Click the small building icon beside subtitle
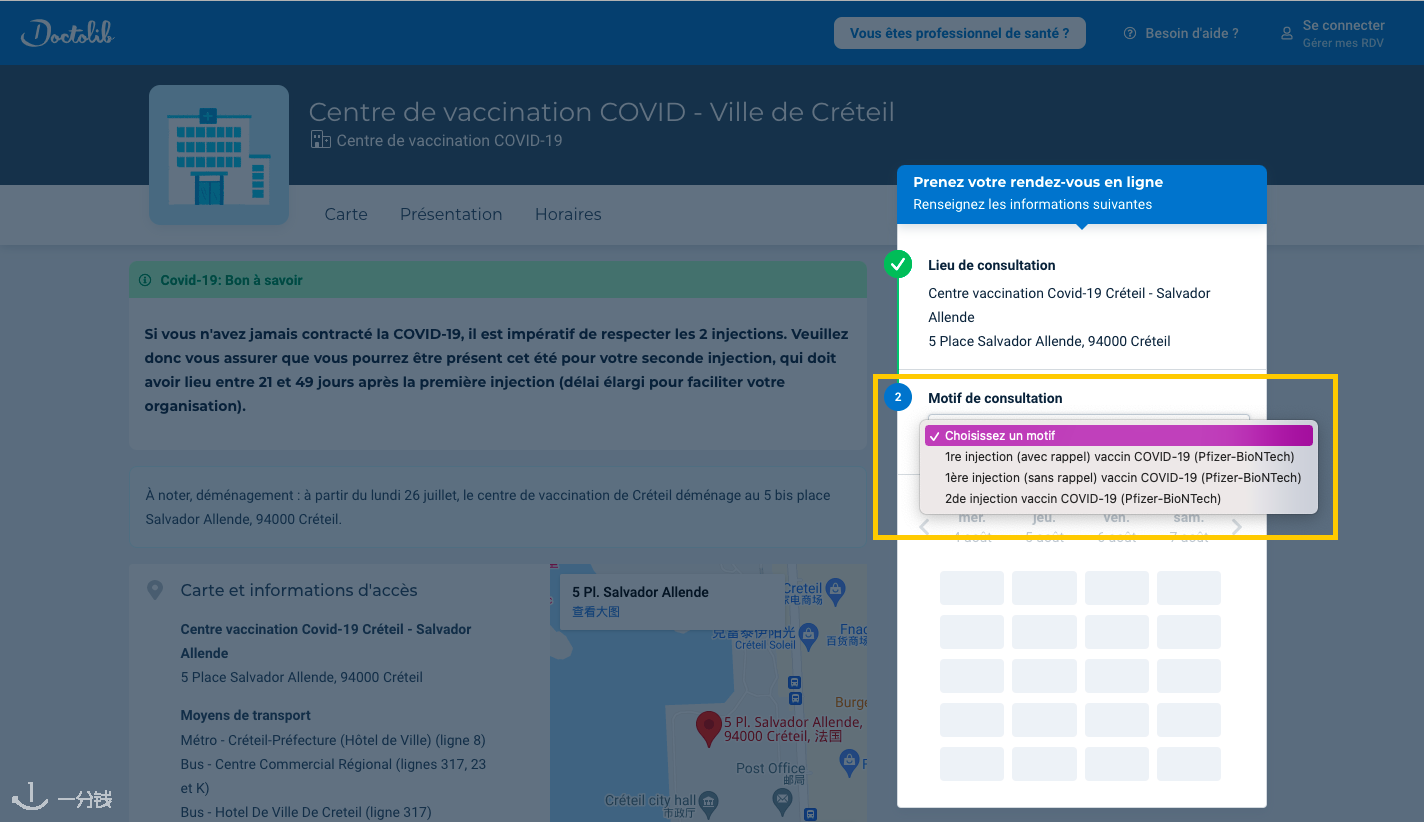Screen dimensions: 1424x822 click(320, 140)
